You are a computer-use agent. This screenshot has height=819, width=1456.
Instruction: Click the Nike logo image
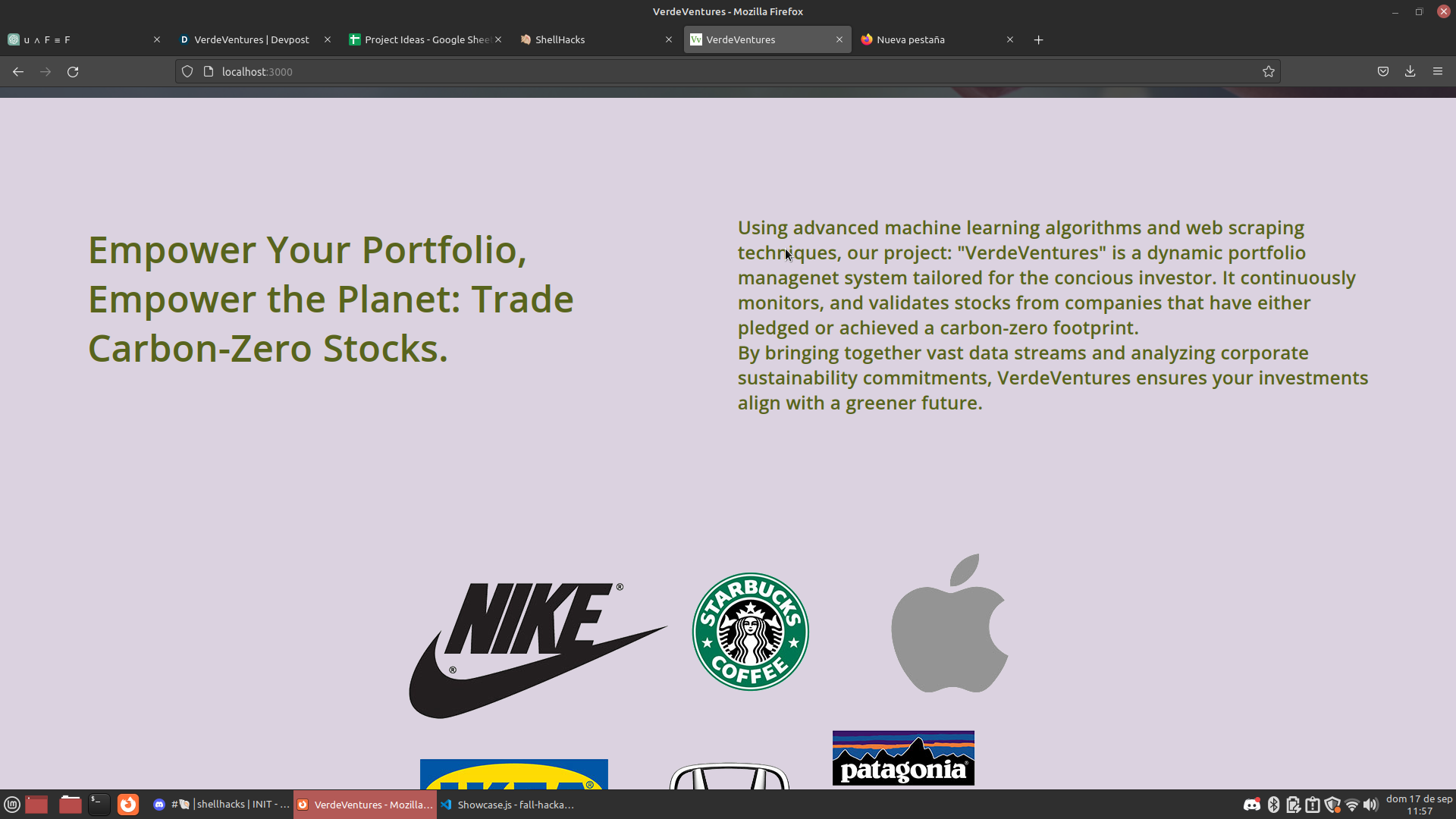point(537,648)
